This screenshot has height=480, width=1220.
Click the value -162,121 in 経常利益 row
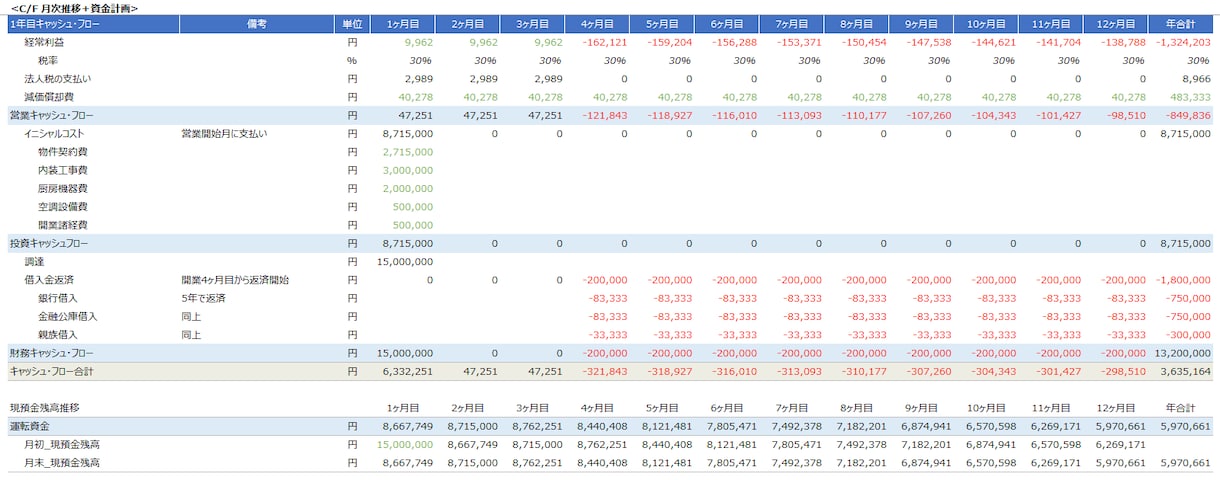point(604,43)
